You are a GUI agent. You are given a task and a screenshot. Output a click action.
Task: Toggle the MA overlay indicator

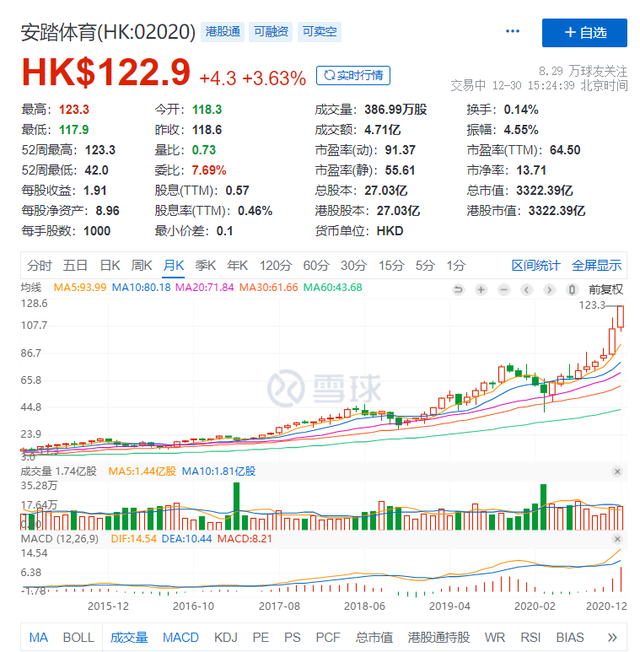click(x=38, y=637)
